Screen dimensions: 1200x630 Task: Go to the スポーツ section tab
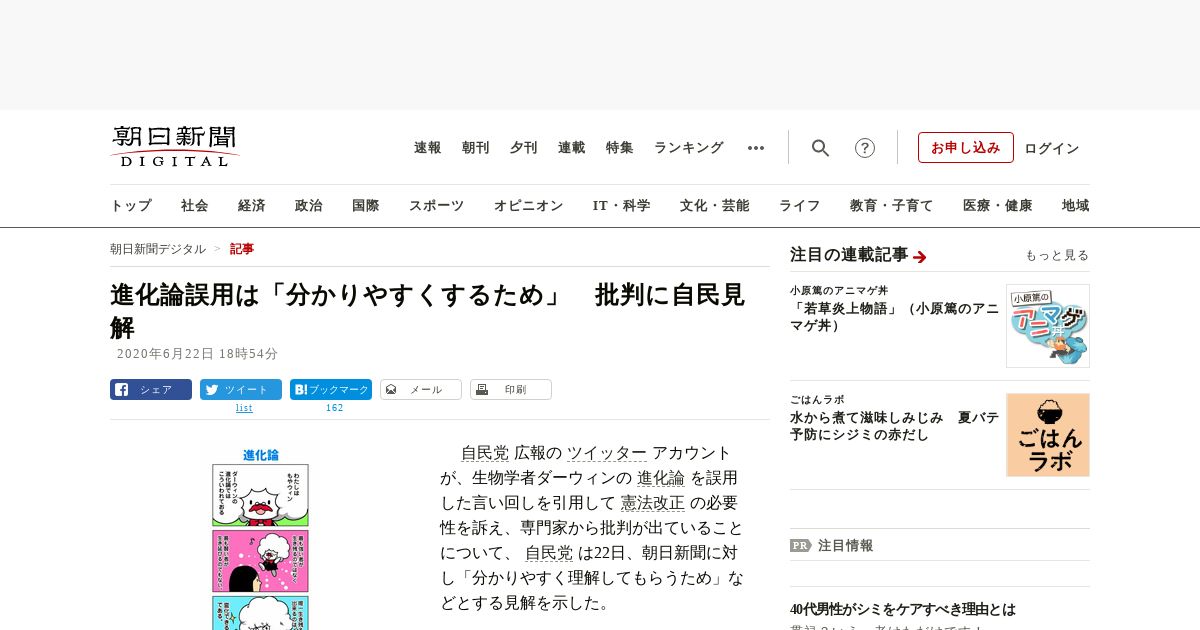click(436, 206)
